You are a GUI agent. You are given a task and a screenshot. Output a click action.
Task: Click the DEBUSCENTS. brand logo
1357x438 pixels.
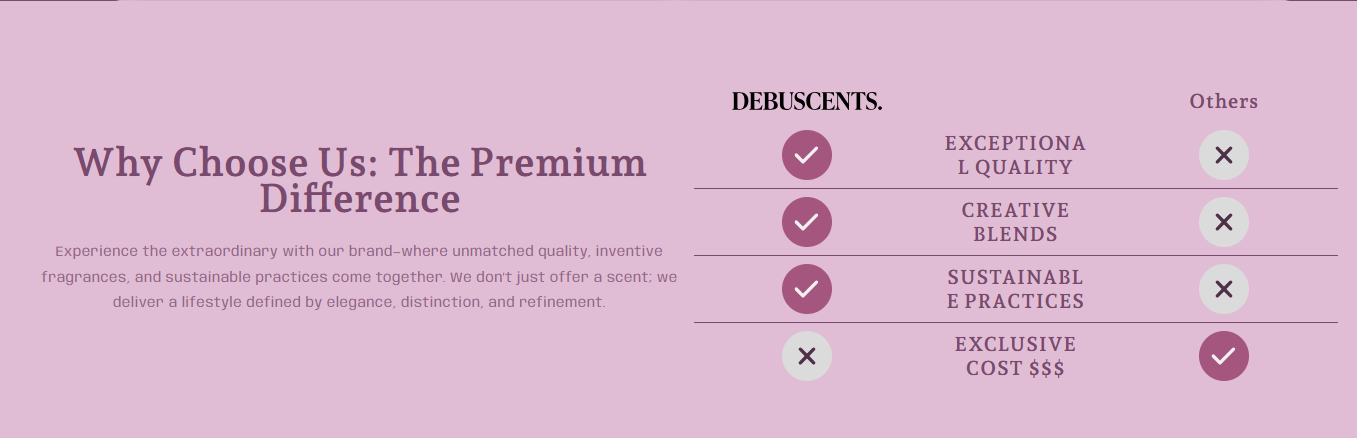806,101
